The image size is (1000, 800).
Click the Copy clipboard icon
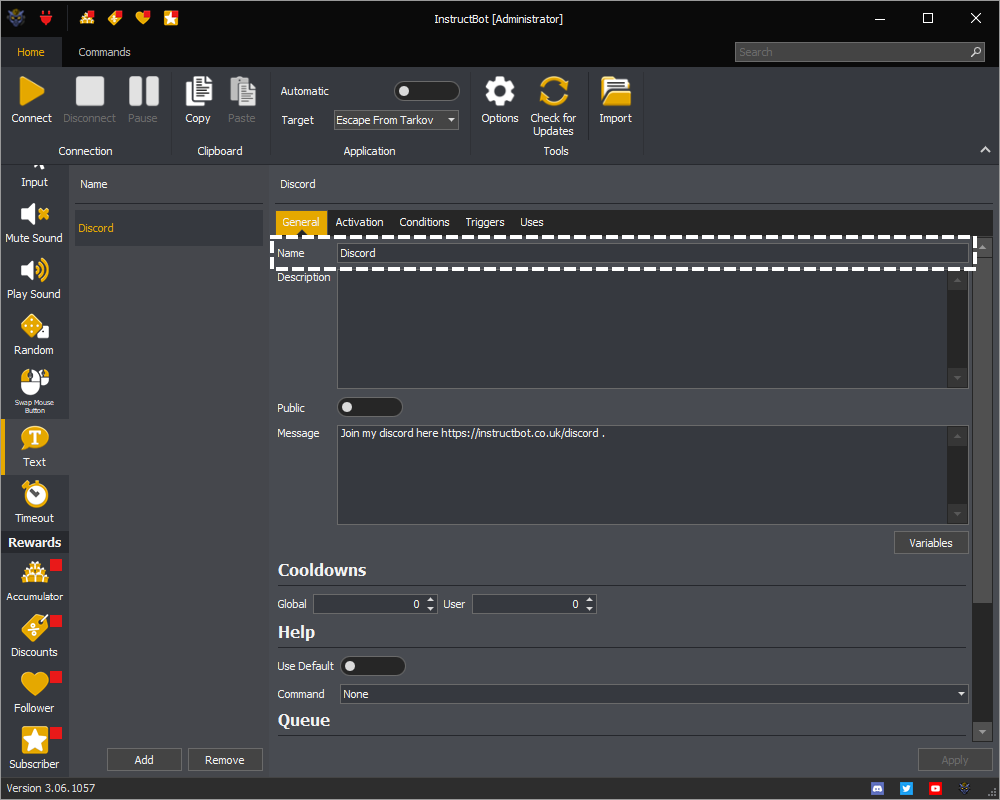(x=198, y=92)
